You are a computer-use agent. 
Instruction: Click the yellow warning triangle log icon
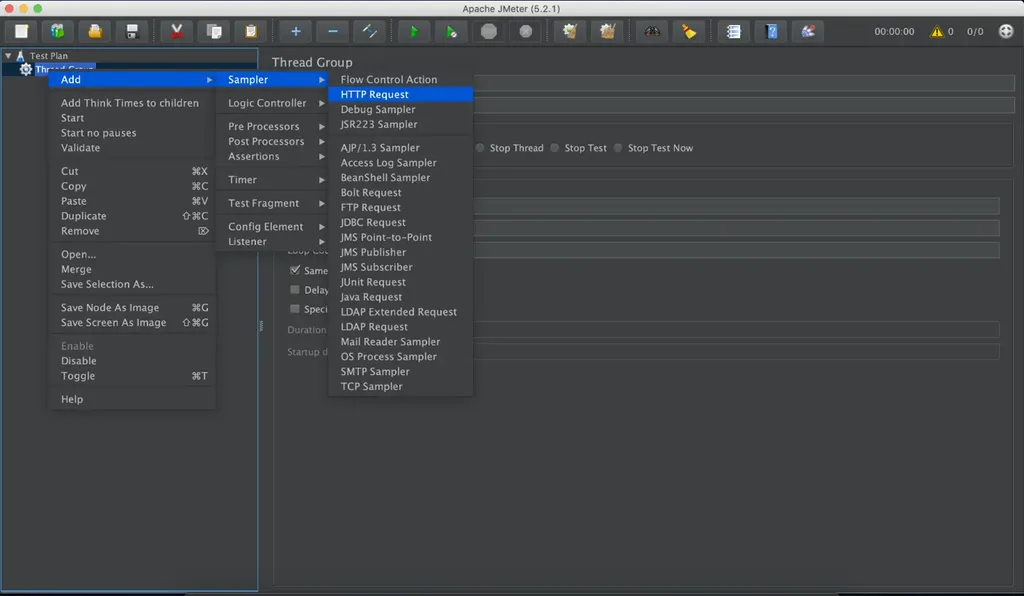pos(936,31)
